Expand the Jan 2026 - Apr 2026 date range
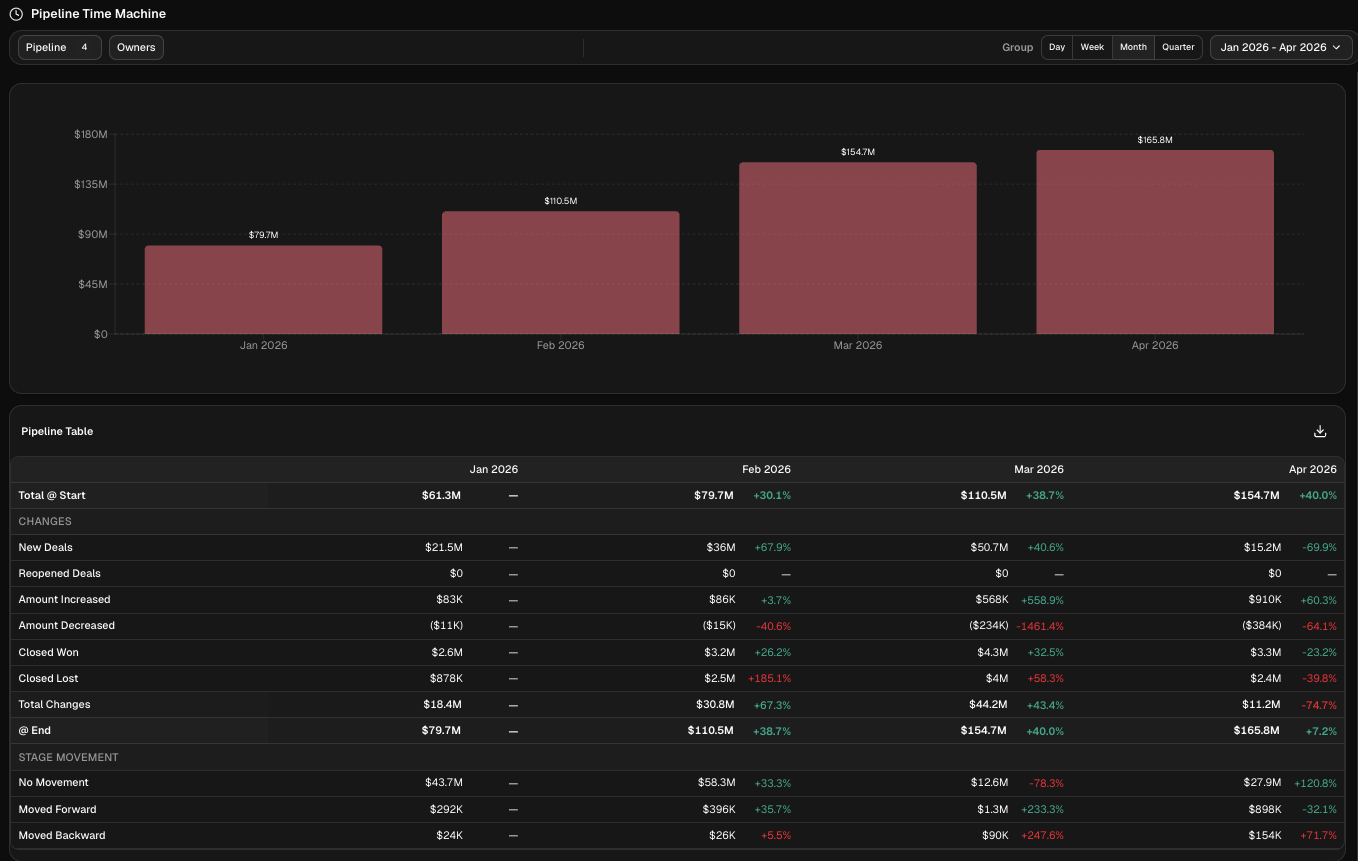 point(1280,47)
